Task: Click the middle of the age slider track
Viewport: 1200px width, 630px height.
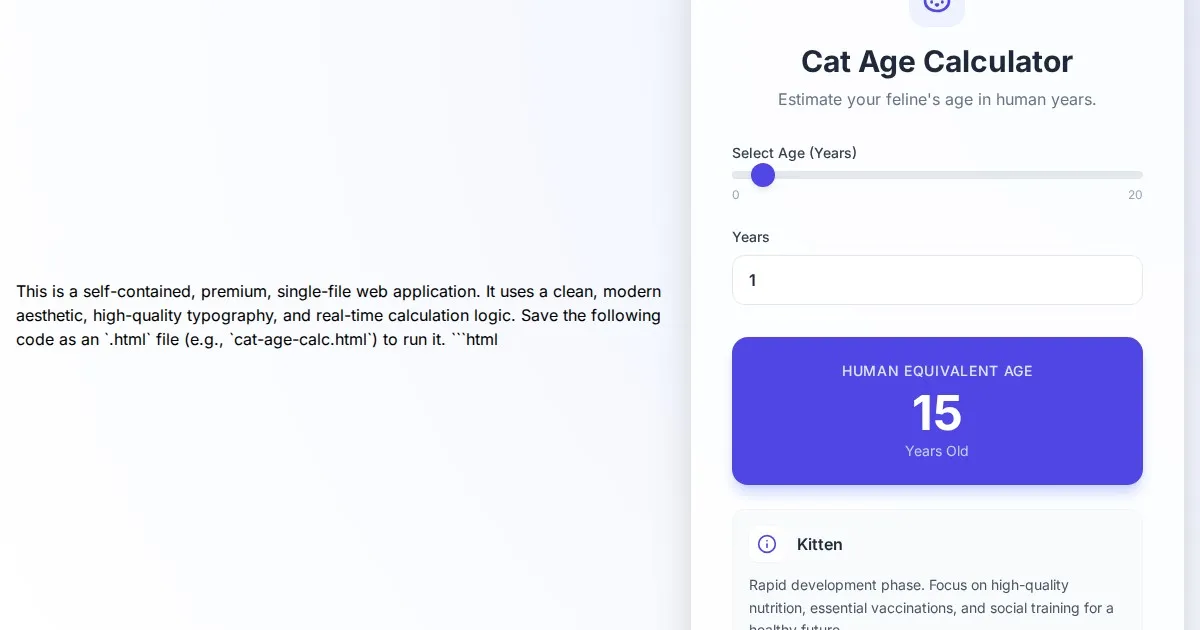Action: tap(937, 175)
